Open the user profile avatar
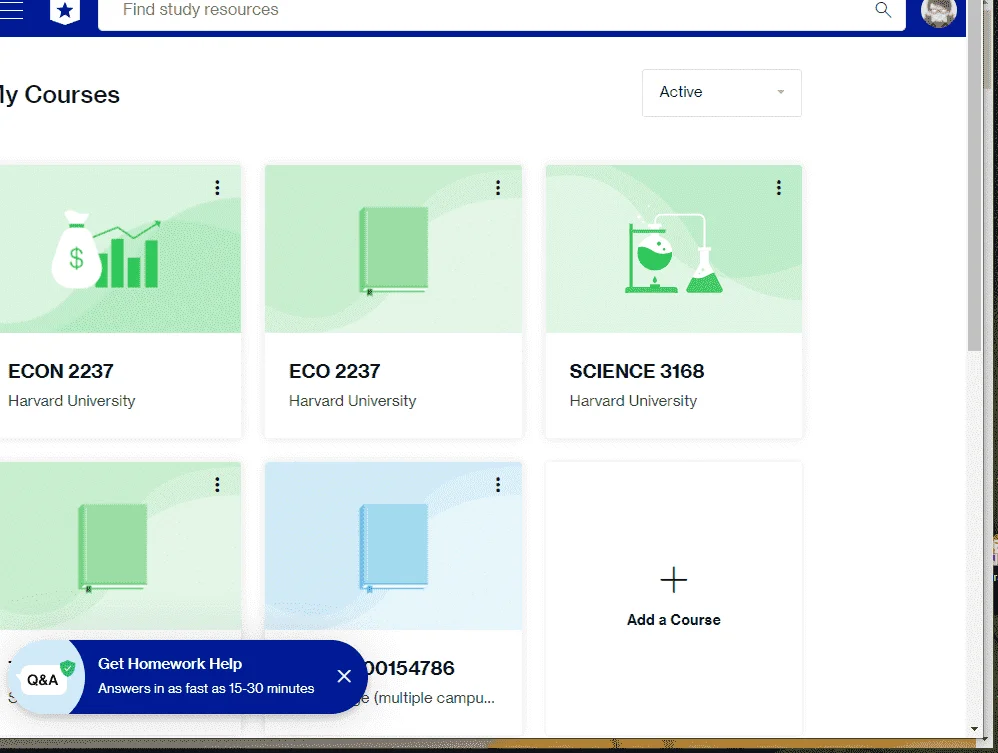The height and width of the screenshot is (753, 998). point(938,11)
